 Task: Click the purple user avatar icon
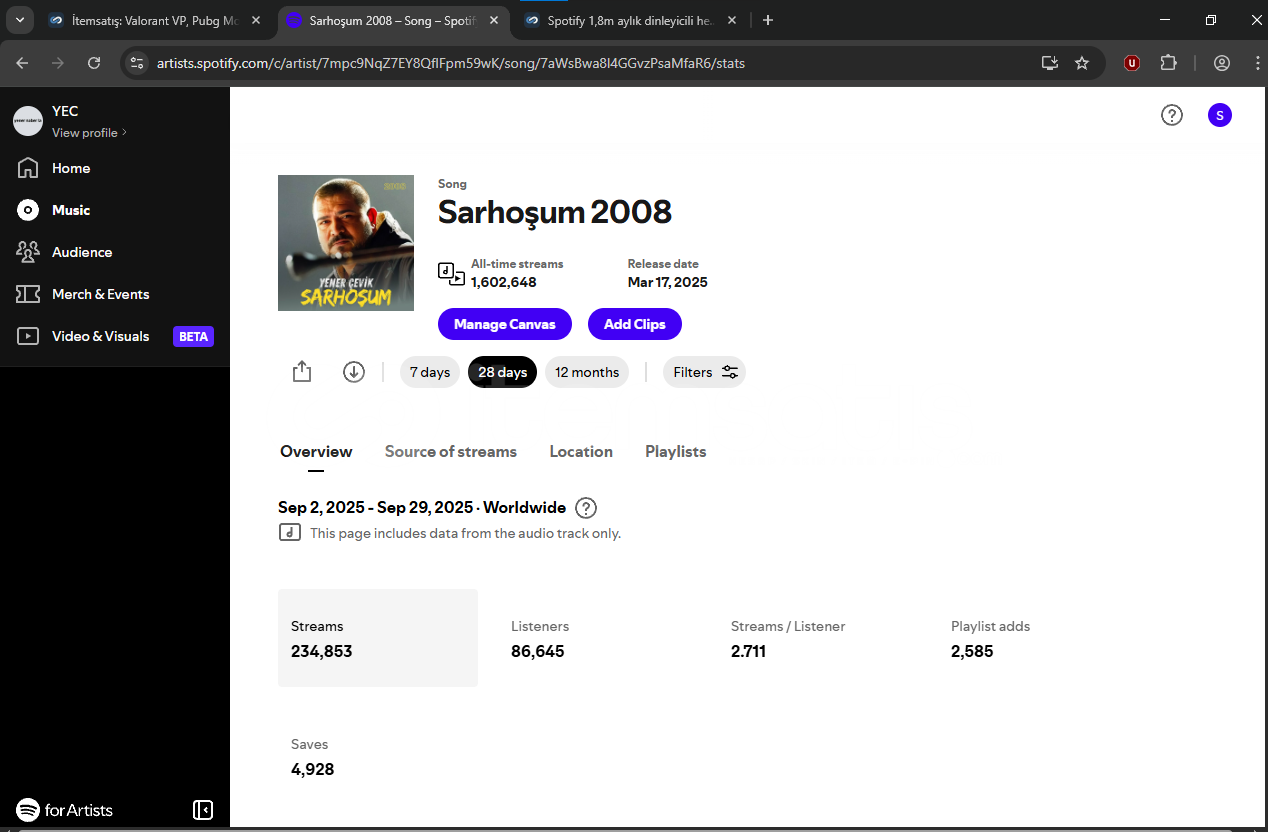click(1219, 115)
